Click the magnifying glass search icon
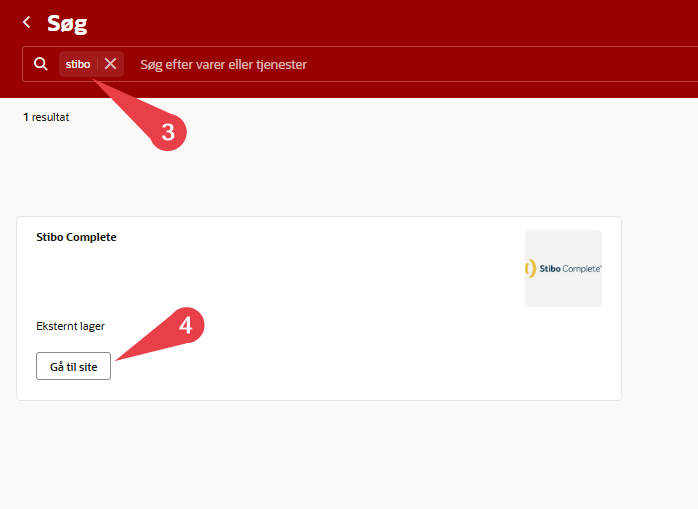698x509 pixels. (41, 64)
